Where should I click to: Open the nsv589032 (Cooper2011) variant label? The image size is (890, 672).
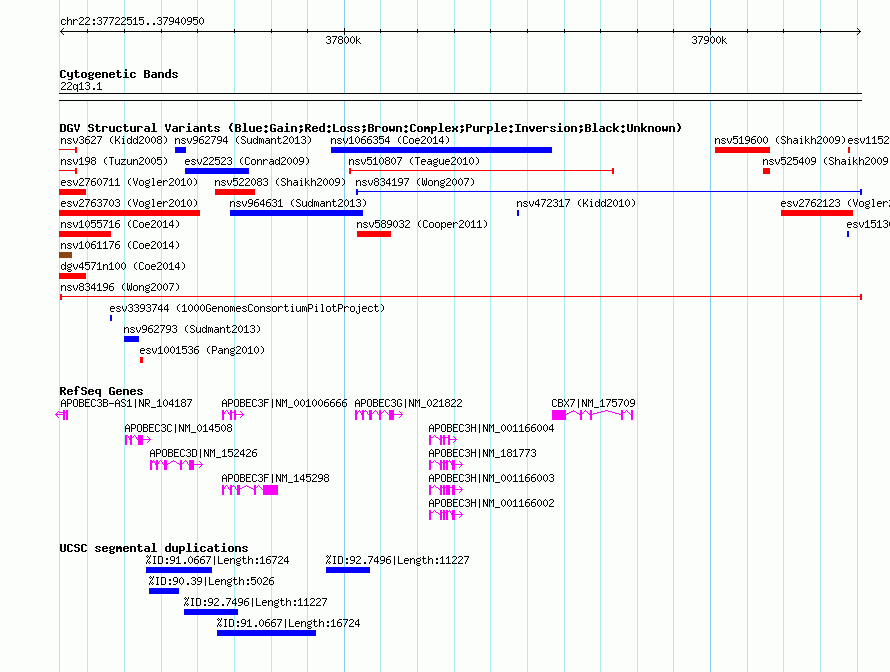pyautogui.click(x=422, y=224)
